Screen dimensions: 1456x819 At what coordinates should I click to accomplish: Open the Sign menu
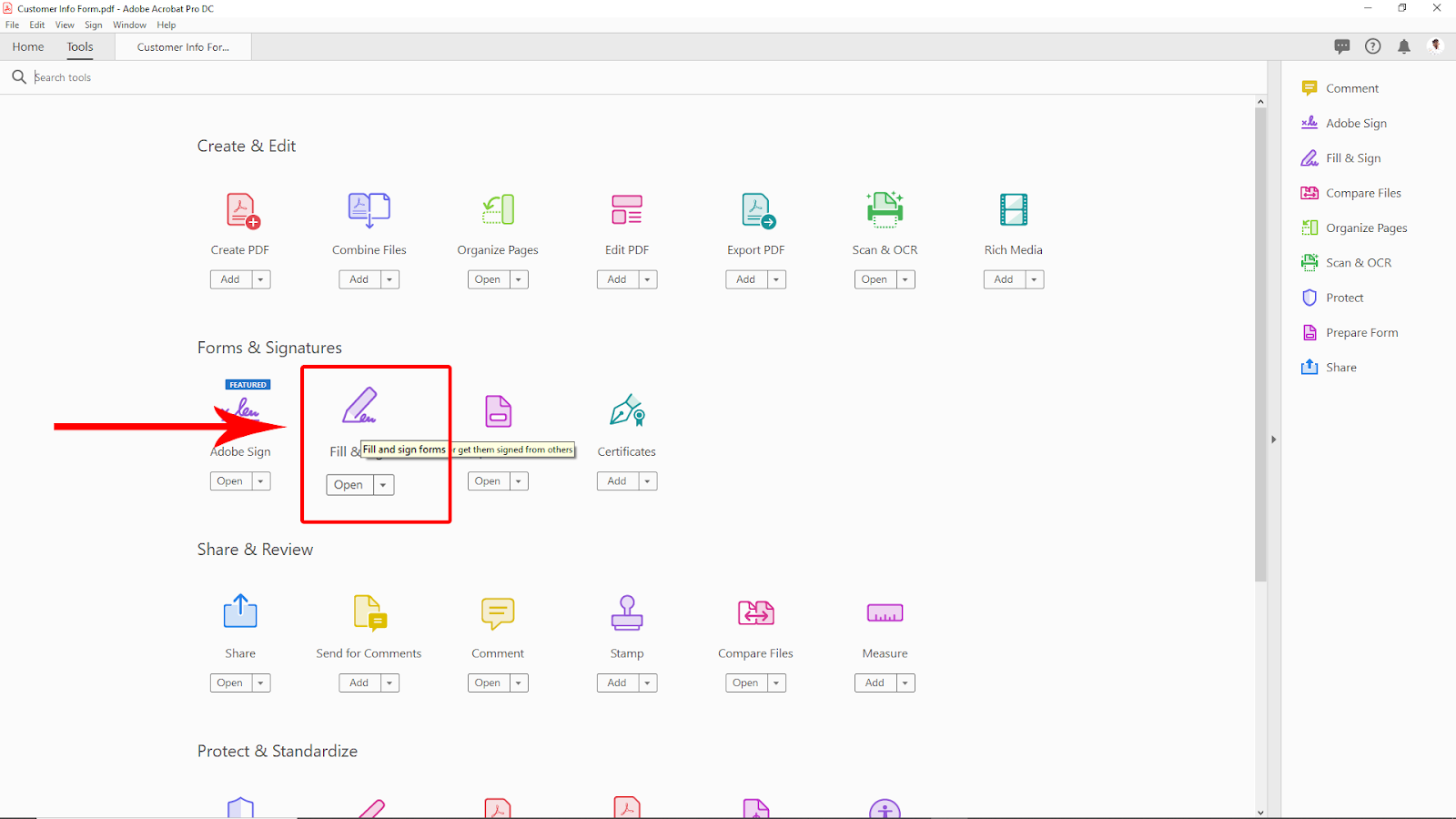click(94, 25)
